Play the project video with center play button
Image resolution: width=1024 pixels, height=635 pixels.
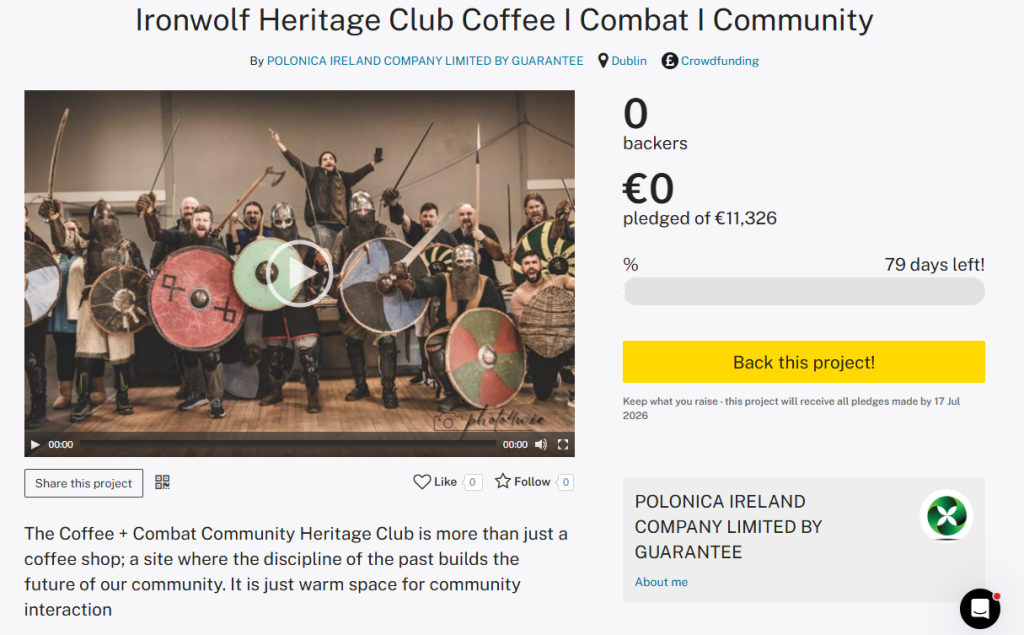pos(299,273)
